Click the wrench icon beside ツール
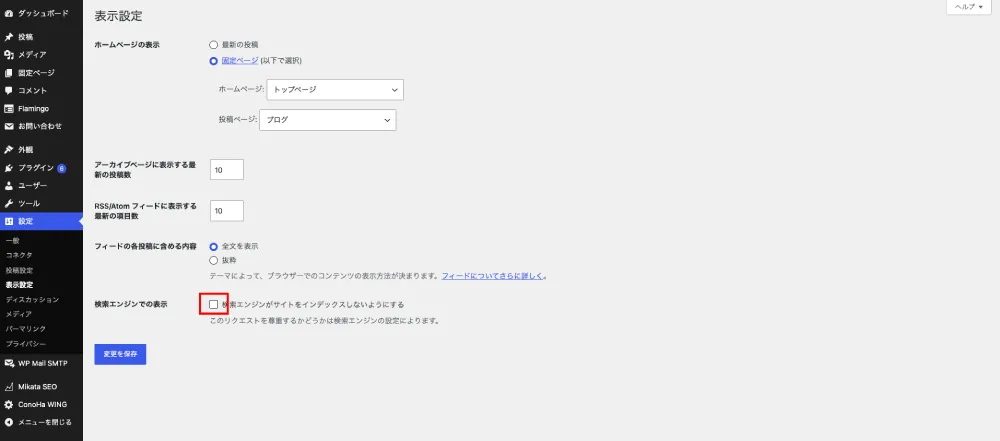This screenshot has height=441, width=1000. click(x=9, y=204)
